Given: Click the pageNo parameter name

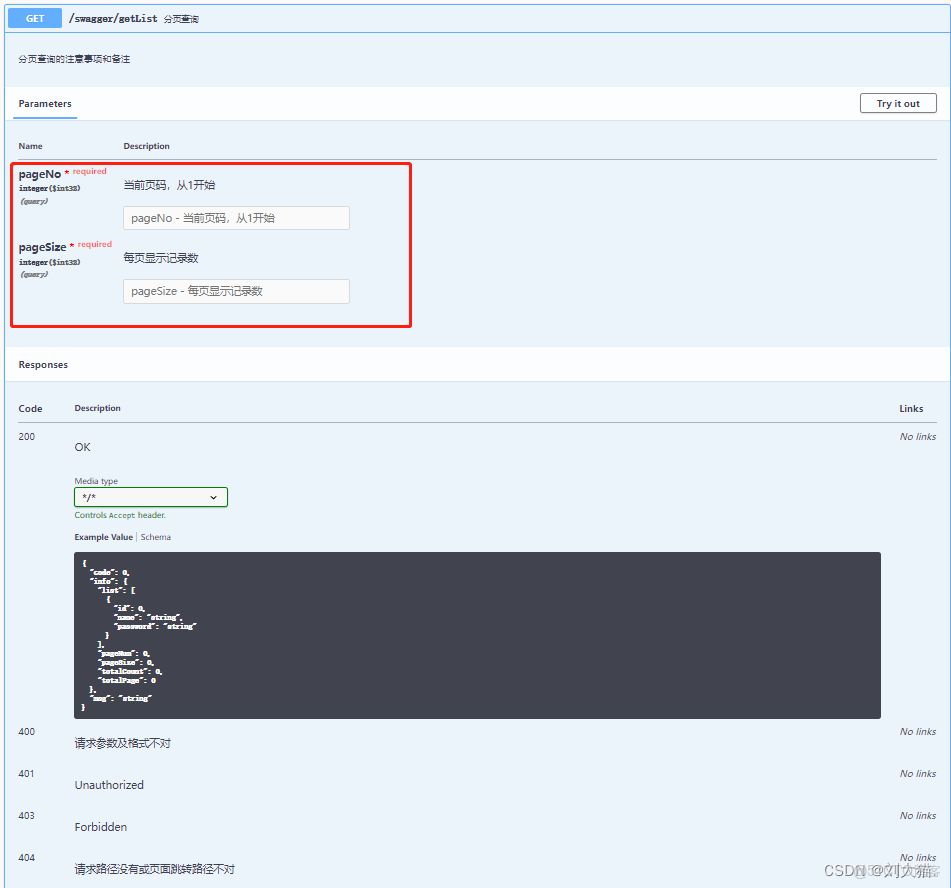Looking at the screenshot, I should click(39, 175).
